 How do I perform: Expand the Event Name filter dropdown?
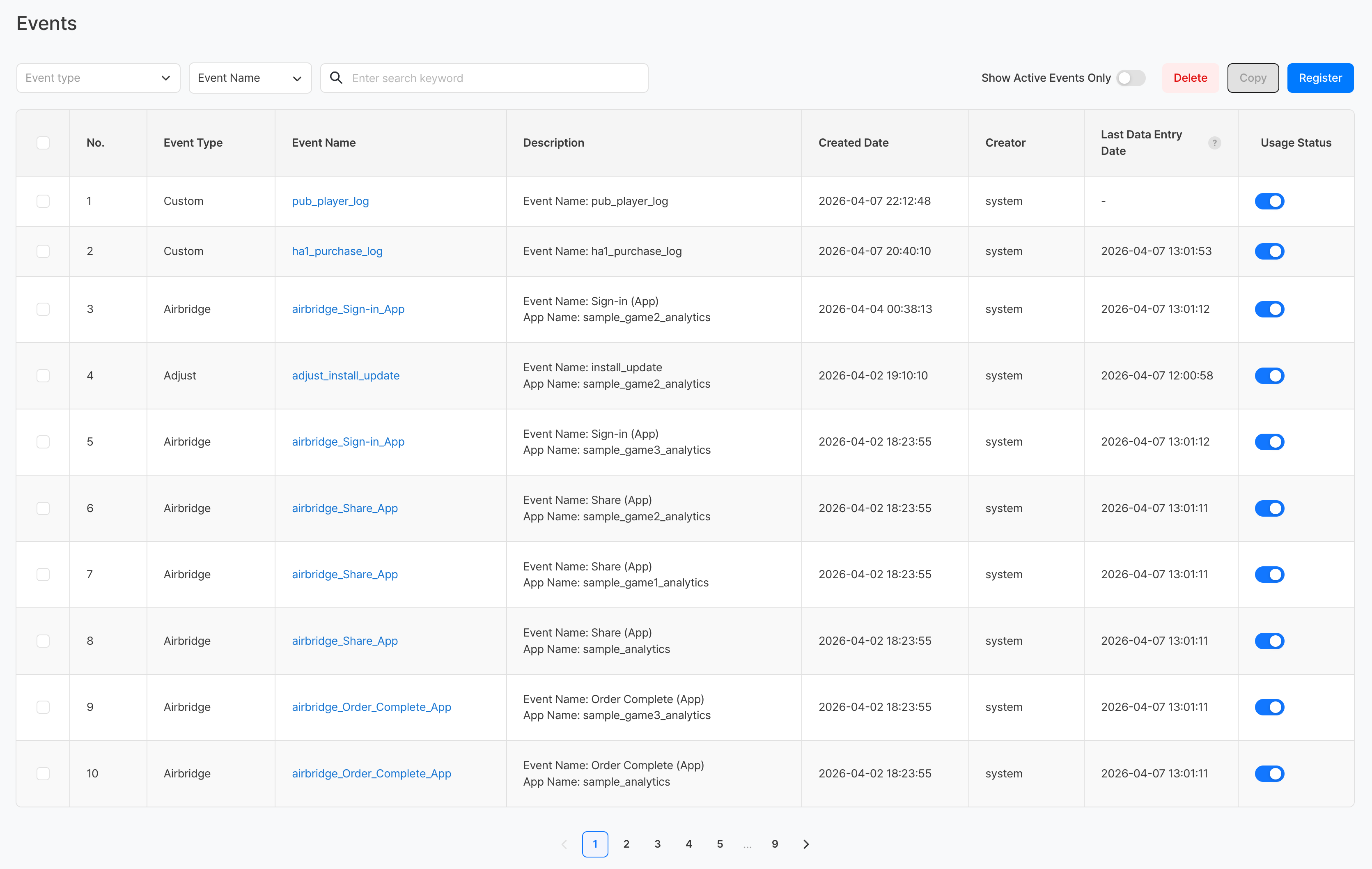click(250, 78)
